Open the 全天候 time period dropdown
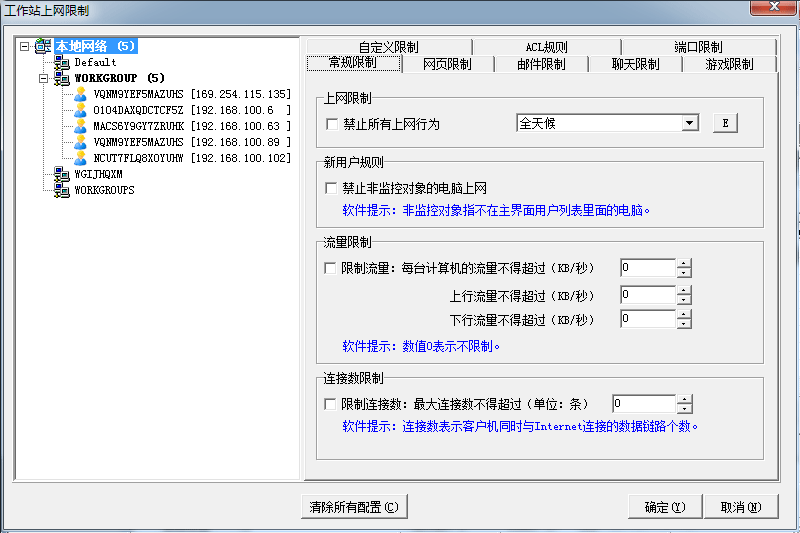Screen dimensions: 800x533 [x=690, y=123]
